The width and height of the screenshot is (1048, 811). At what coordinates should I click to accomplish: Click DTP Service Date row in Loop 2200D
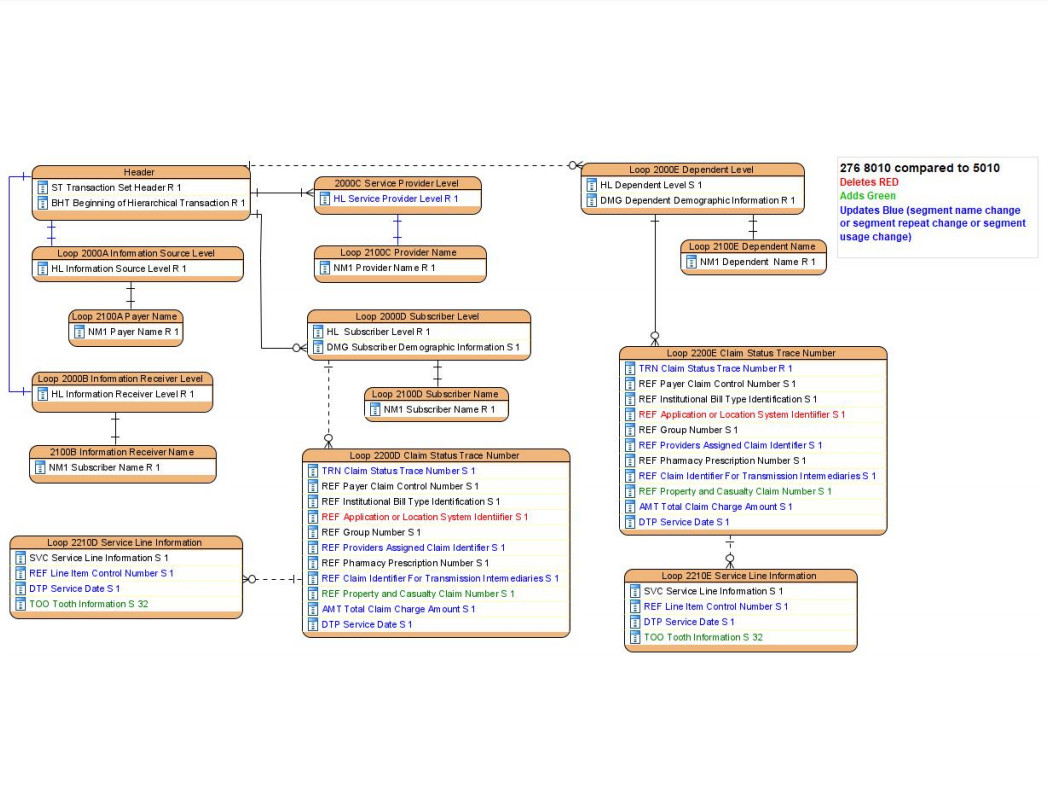coord(366,624)
